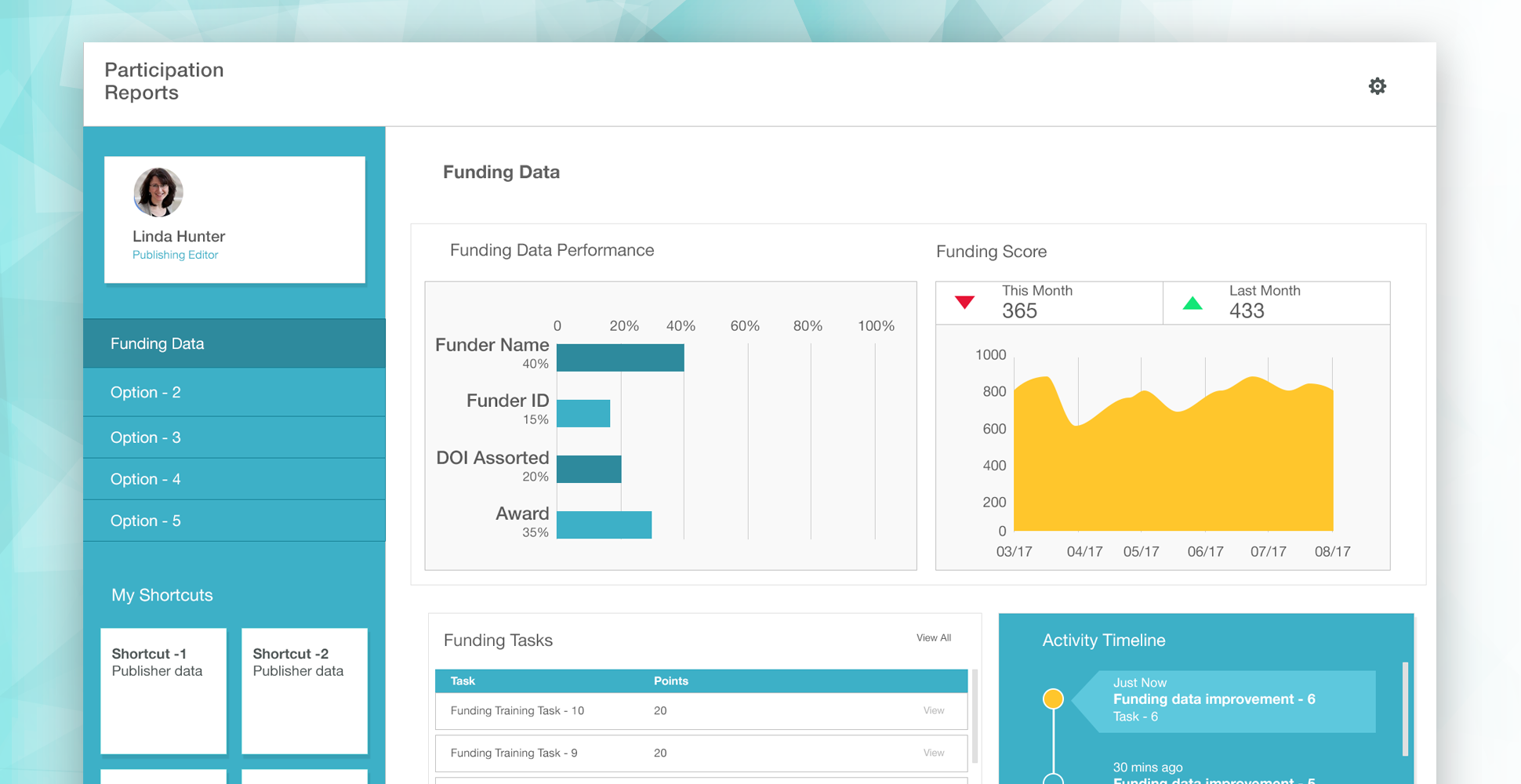Click the green up arrow for Last Month

1192,303
